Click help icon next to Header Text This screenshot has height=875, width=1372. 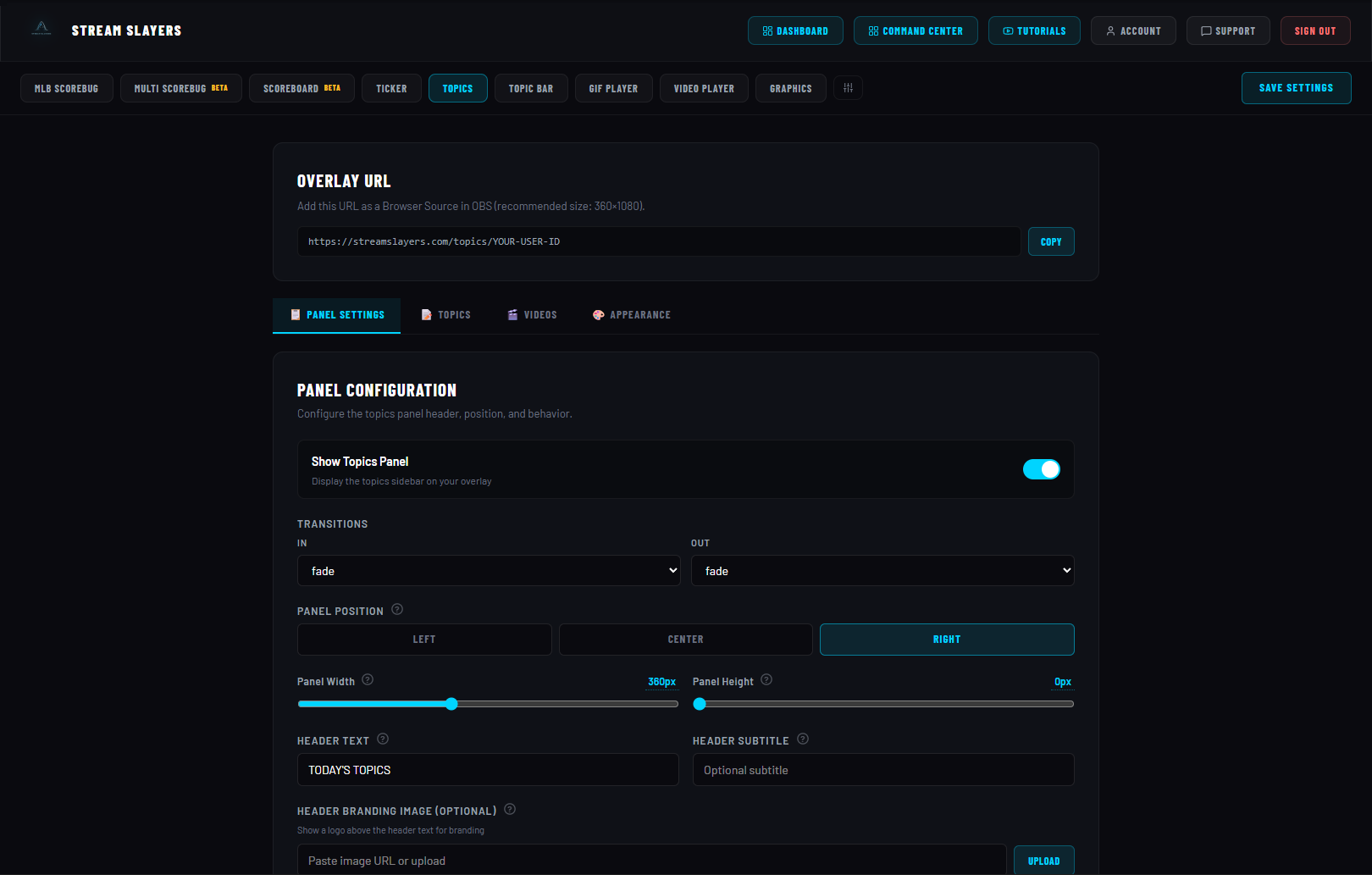(383, 739)
